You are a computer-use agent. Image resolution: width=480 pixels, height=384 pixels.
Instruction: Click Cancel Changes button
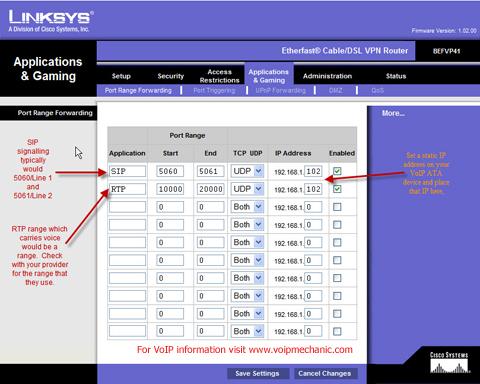[x=325, y=374]
